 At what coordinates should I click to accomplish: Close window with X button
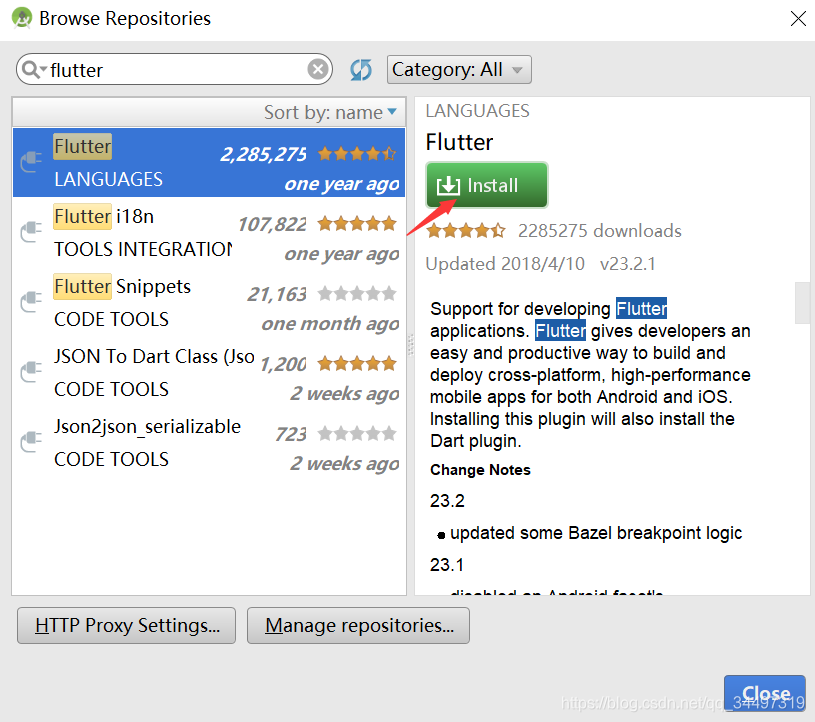point(798,19)
